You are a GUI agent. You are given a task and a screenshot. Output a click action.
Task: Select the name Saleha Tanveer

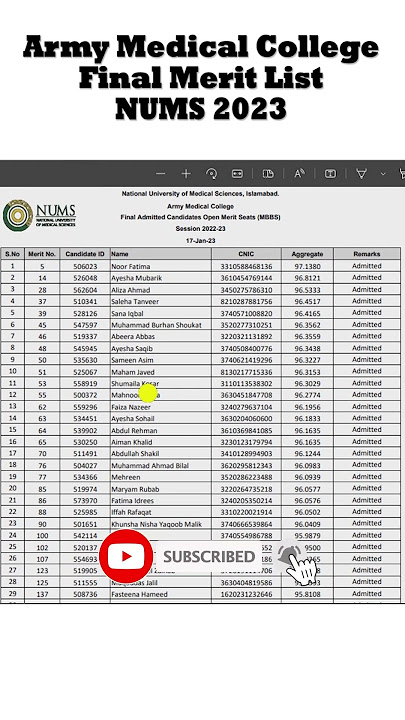coord(135,302)
